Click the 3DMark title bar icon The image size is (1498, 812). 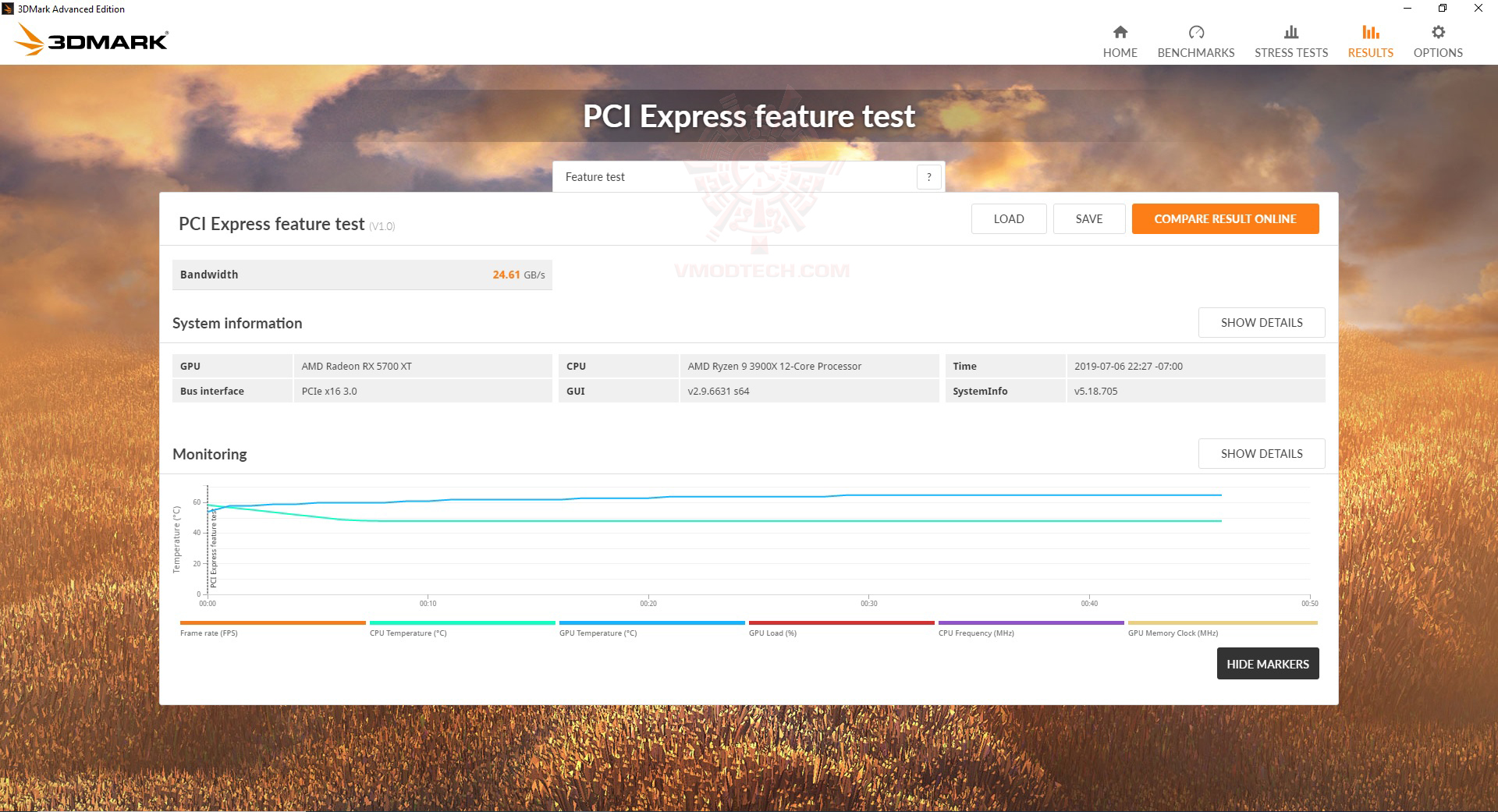click(8, 9)
